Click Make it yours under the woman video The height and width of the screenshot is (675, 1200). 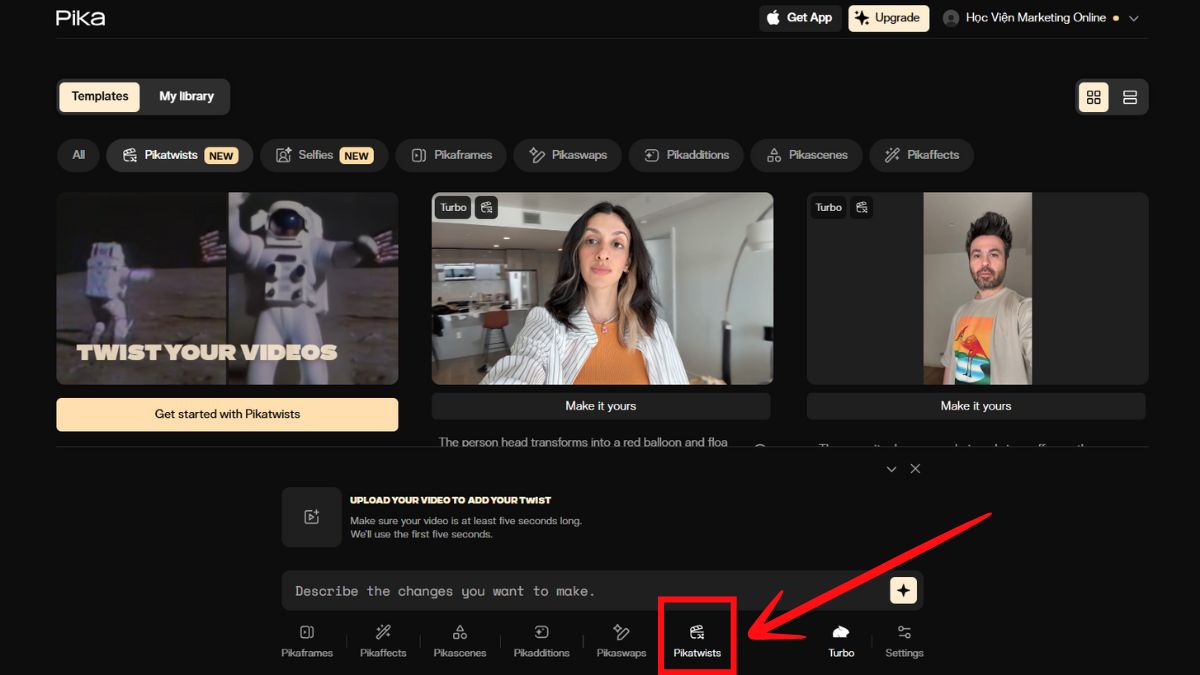pyautogui.click(x=601, y=406)
